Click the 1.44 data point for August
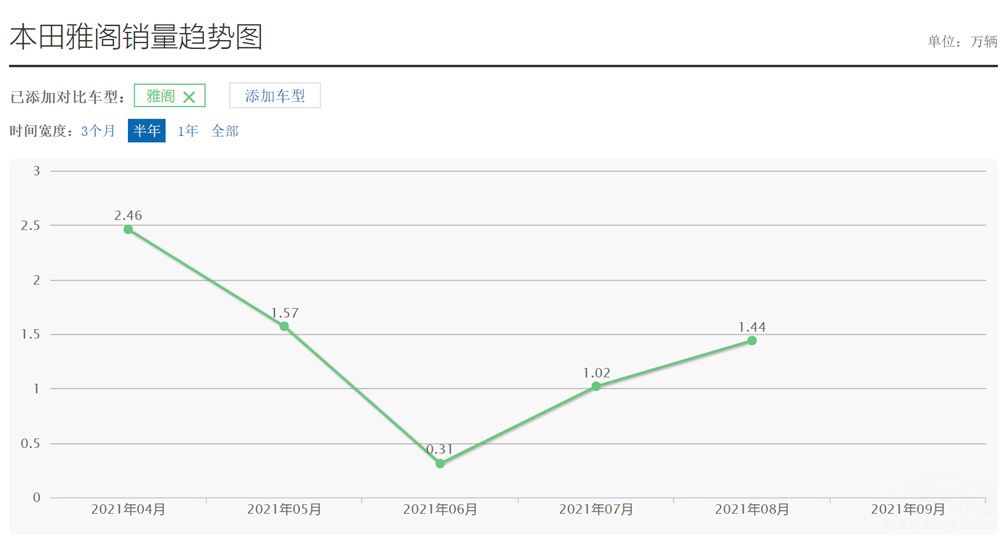This screenshot has height=537, width=1000. point(752,340)
